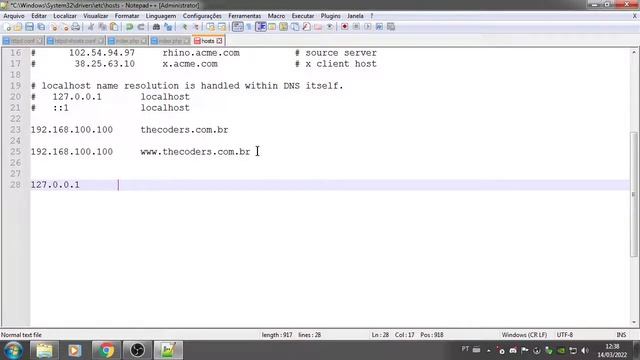Image resolution: width=640 pixels, height=360 pixels.
Task: Create a new document with the New icon
Action: [x=7, y=27]
